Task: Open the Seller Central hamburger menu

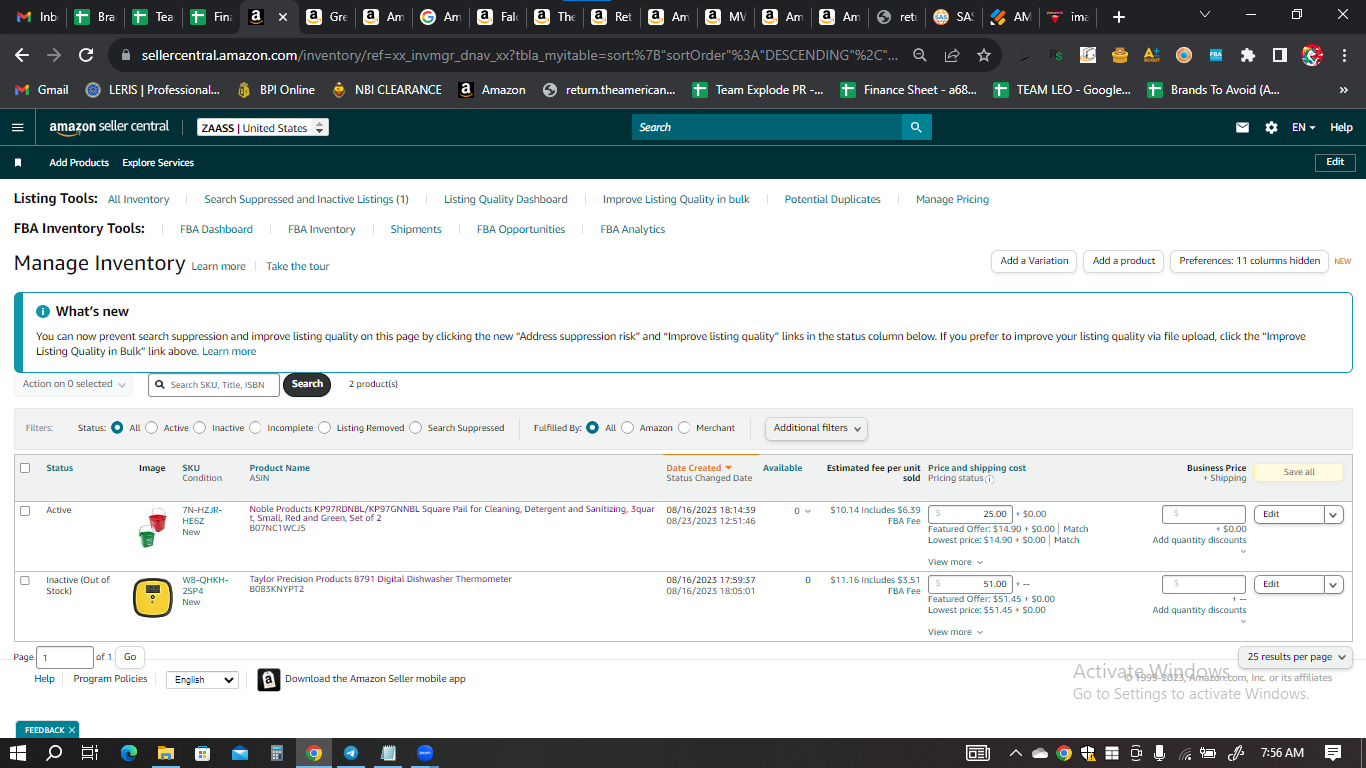Action: 18,127
